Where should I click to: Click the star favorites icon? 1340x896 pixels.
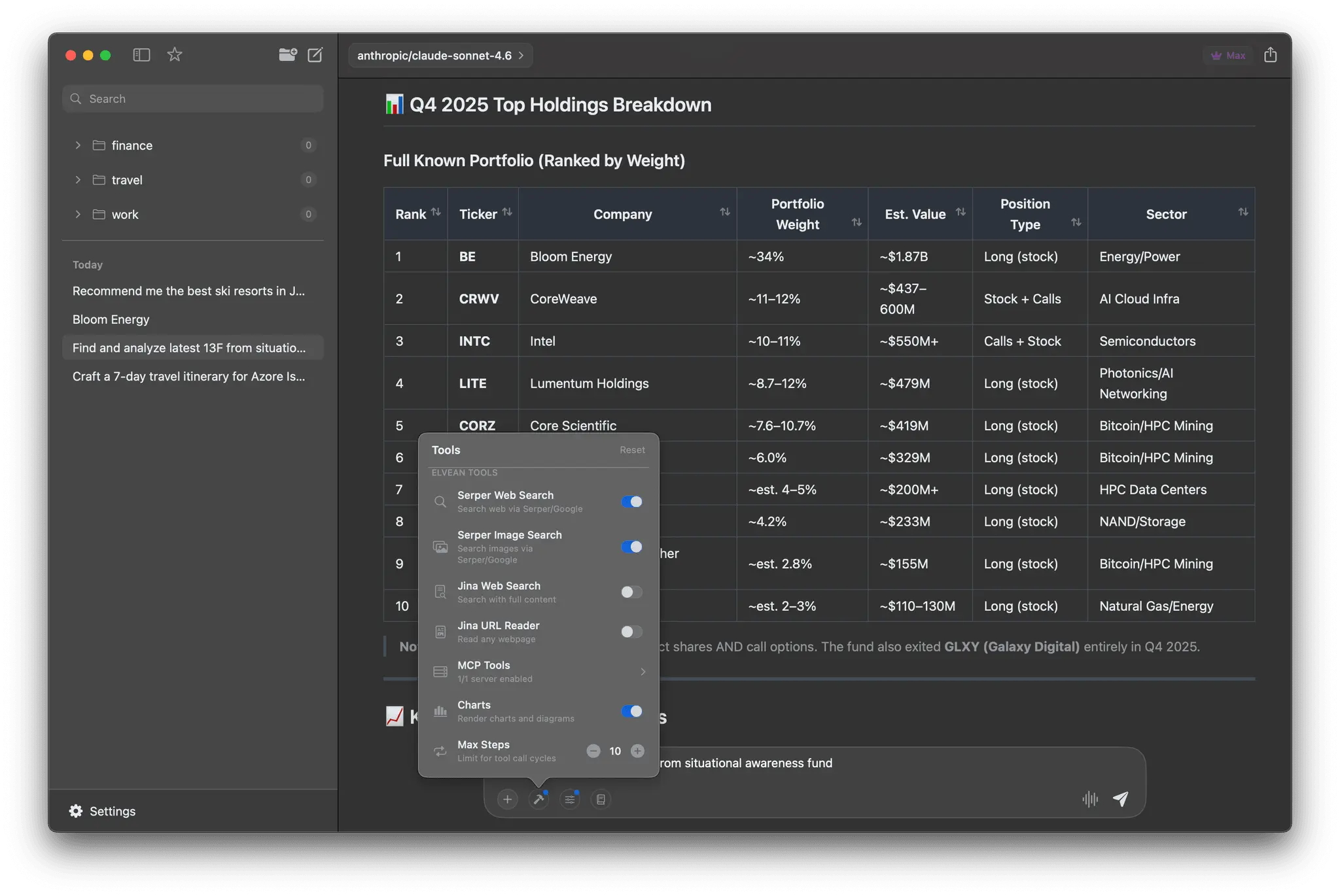(175, 55)
